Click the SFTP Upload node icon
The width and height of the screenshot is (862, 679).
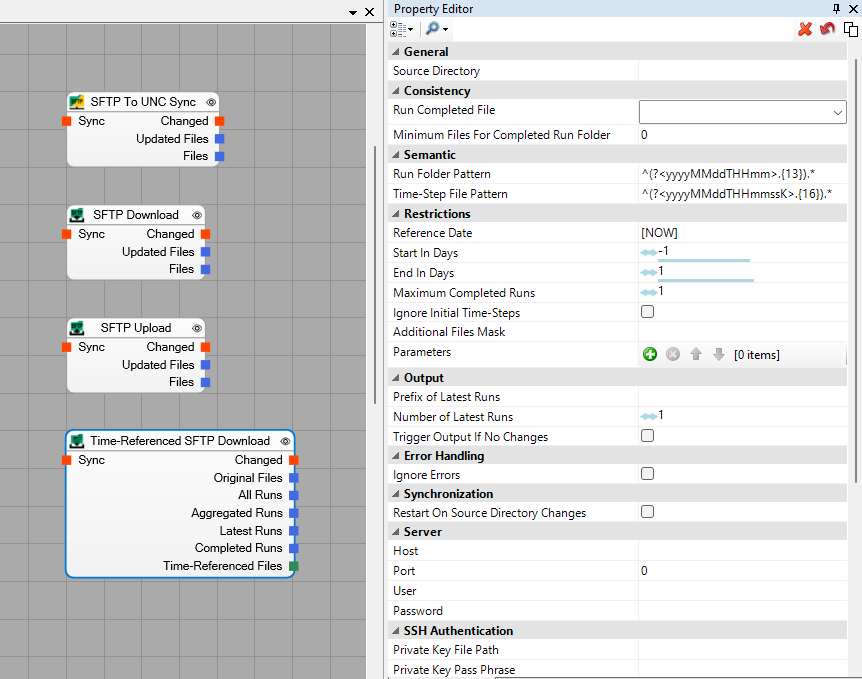coord(77,328)
